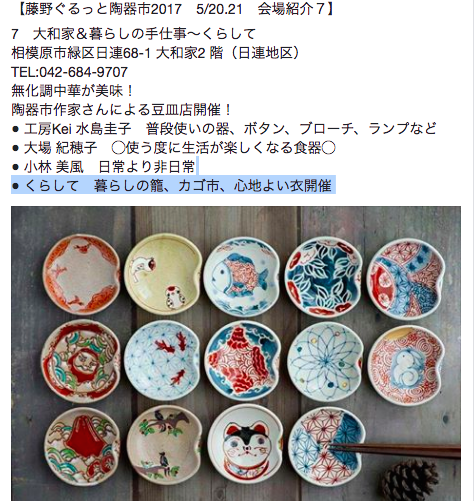Click the fish-pattern small plate

(x=242, y=277)
